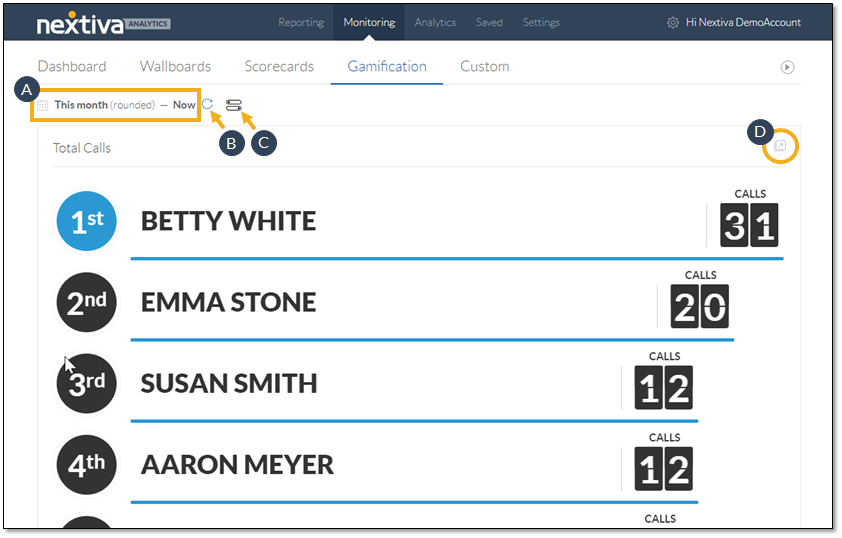
Task: Click the 2nd place badge
Action: coord(86,302)
